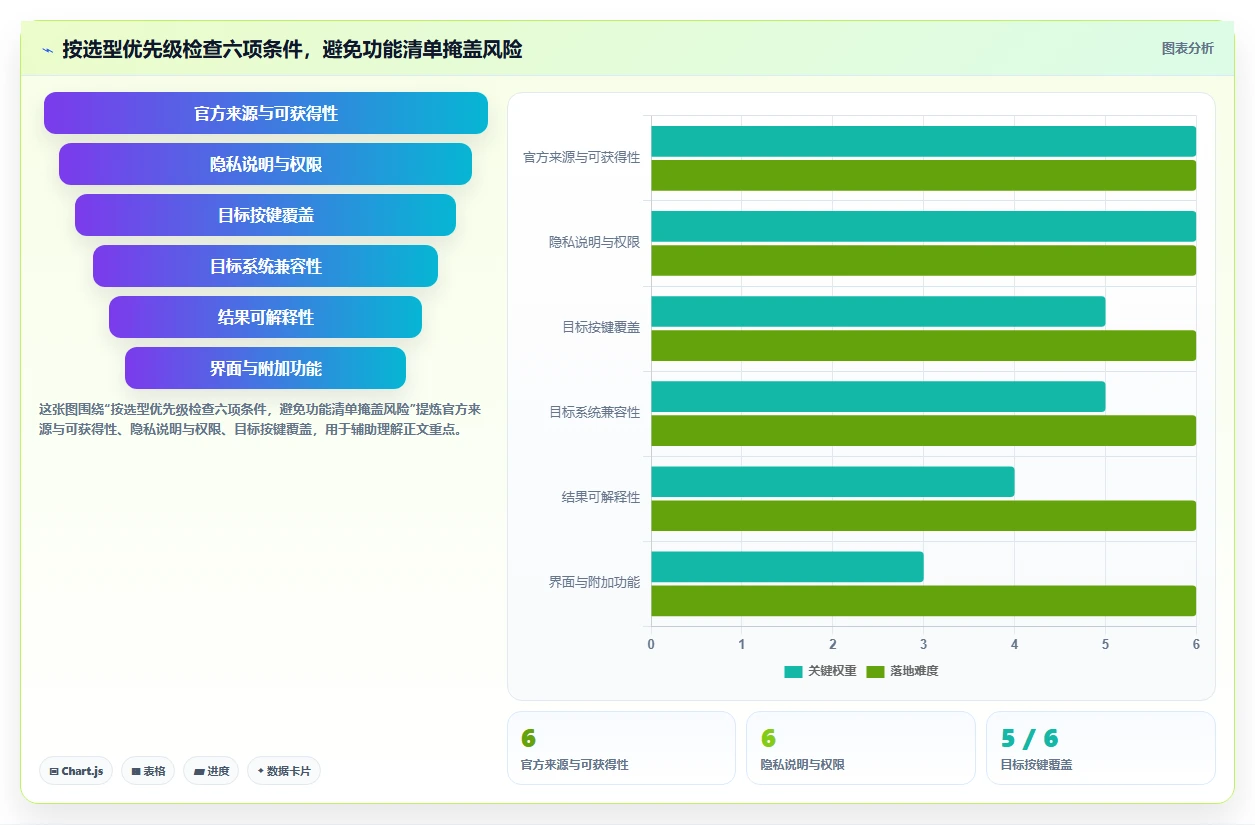Click the green bar for 隐私说明与权限
Viewport: 1255px width, 825px height.
click(x=923, y=260)
